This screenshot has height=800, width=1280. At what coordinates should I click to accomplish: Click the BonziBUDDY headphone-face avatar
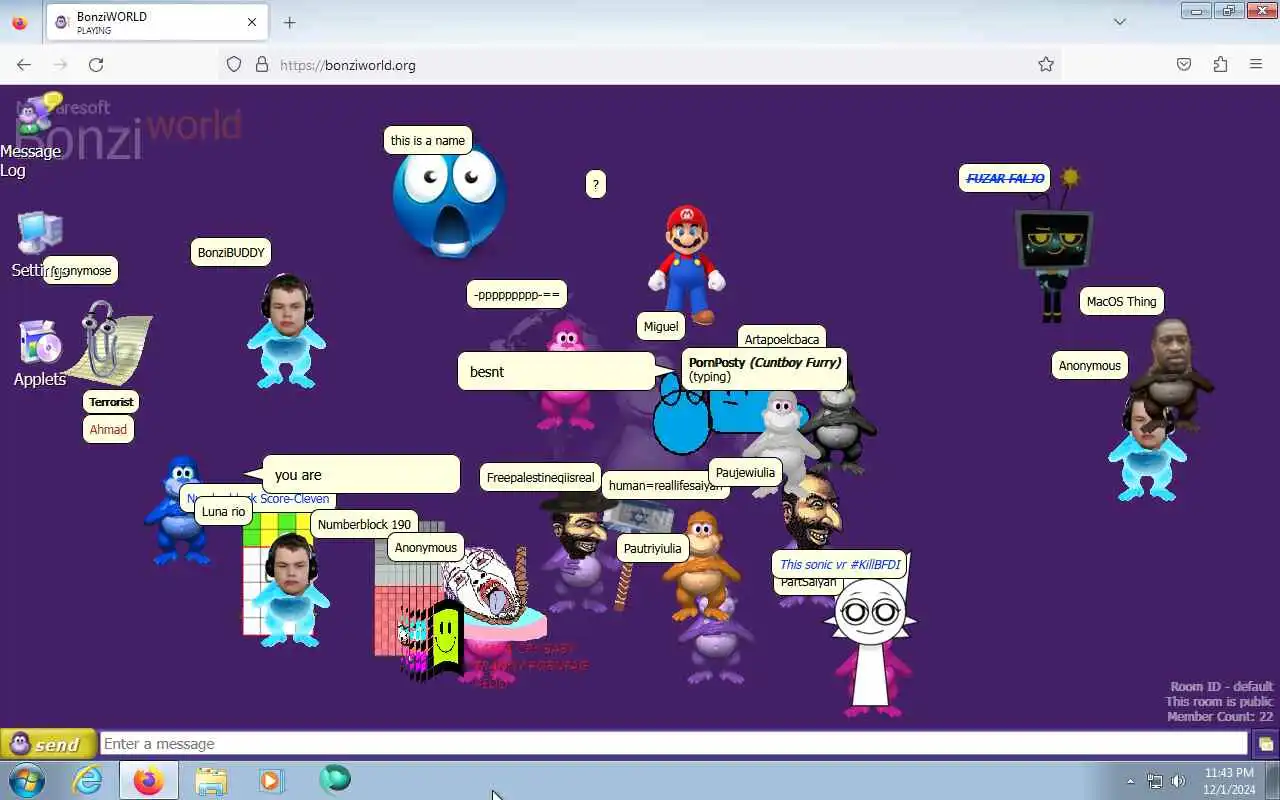(x=286, y=330)
